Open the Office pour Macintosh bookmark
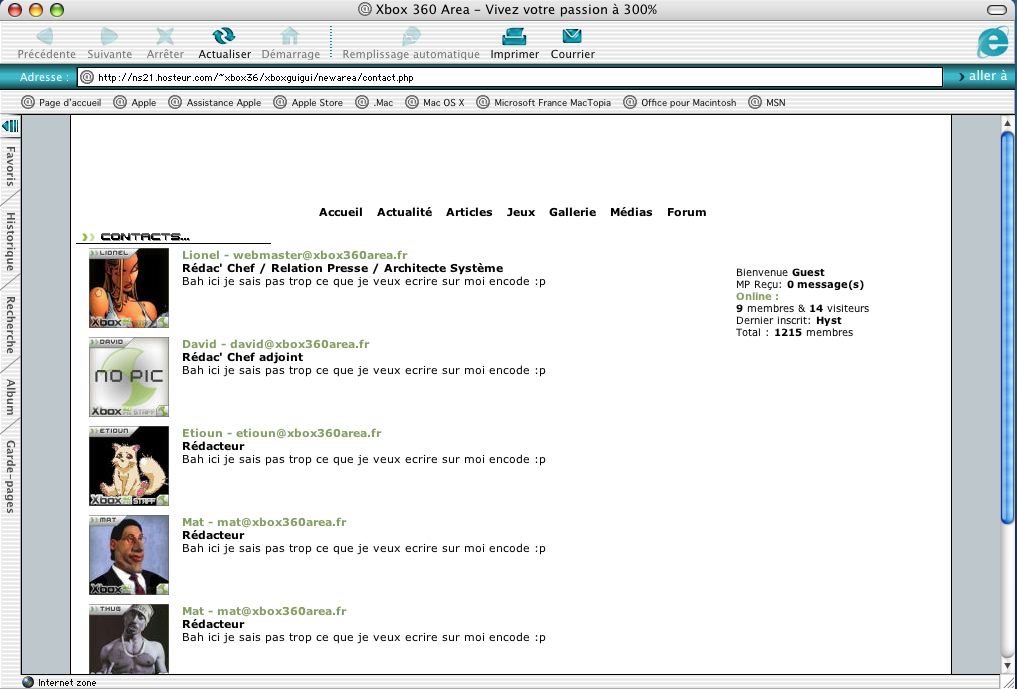 680,103
